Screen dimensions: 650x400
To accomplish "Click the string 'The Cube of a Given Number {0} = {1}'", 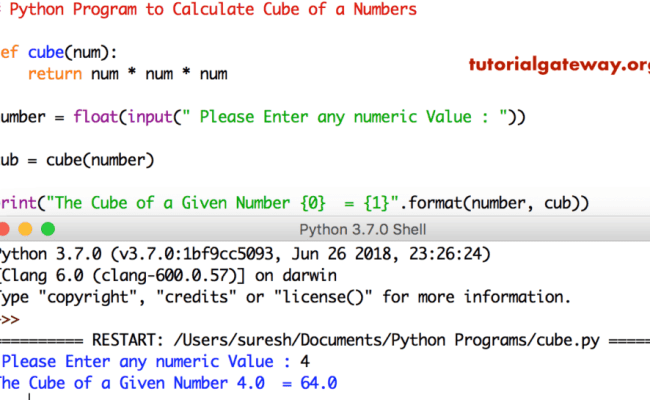I will [222, 203].
